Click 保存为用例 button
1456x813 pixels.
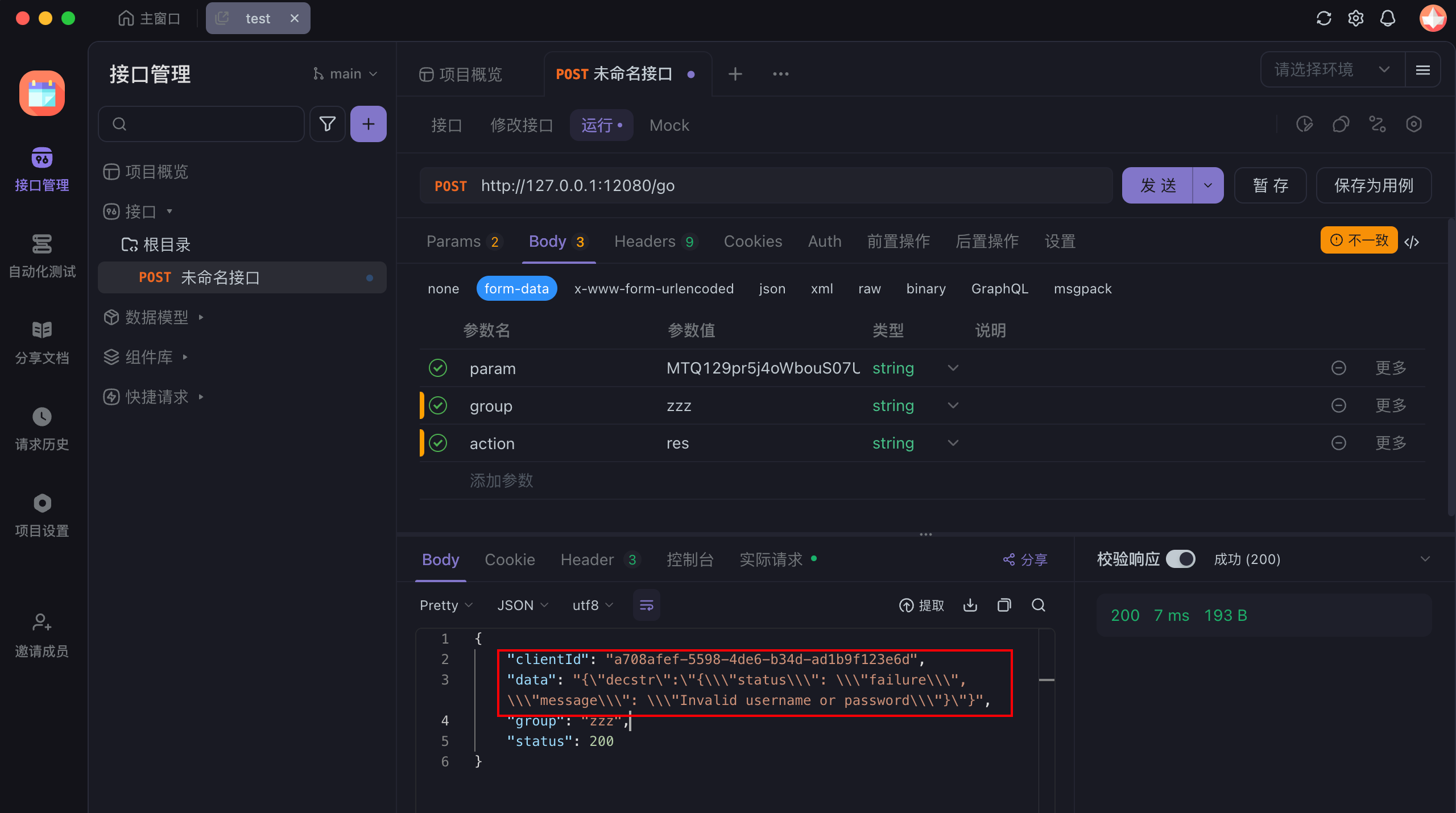coord(1374,185)
